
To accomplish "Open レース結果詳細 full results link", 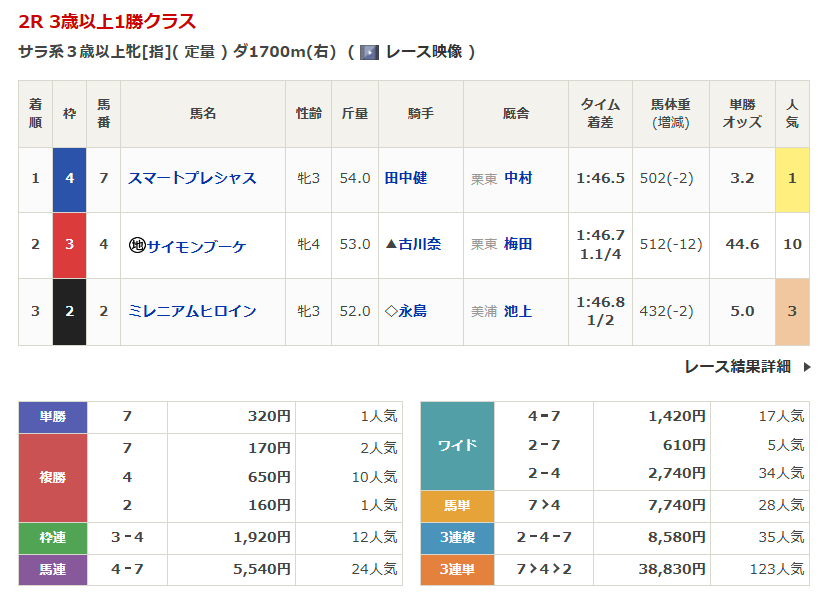I will 737,367.
